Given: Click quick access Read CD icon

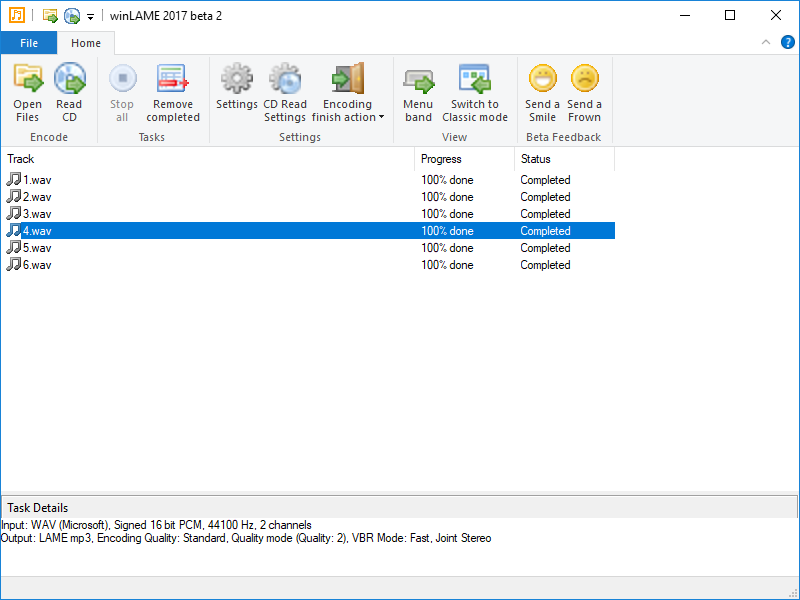Looking at the screenshot, I should 72,16.
